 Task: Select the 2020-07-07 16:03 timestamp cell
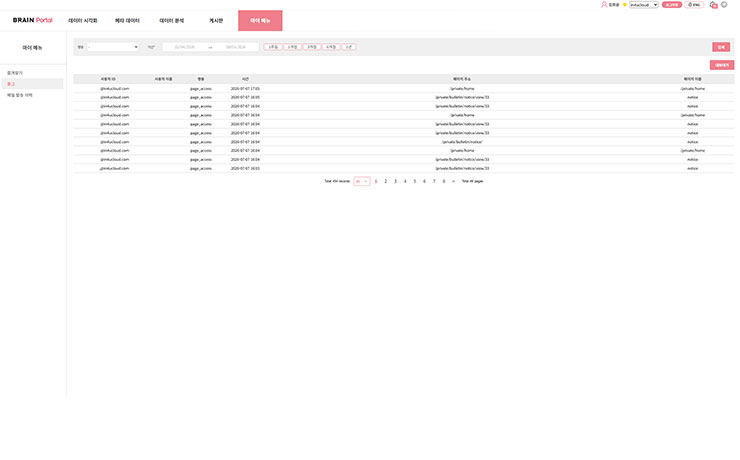pyautogui.click(x=245, y=168)
